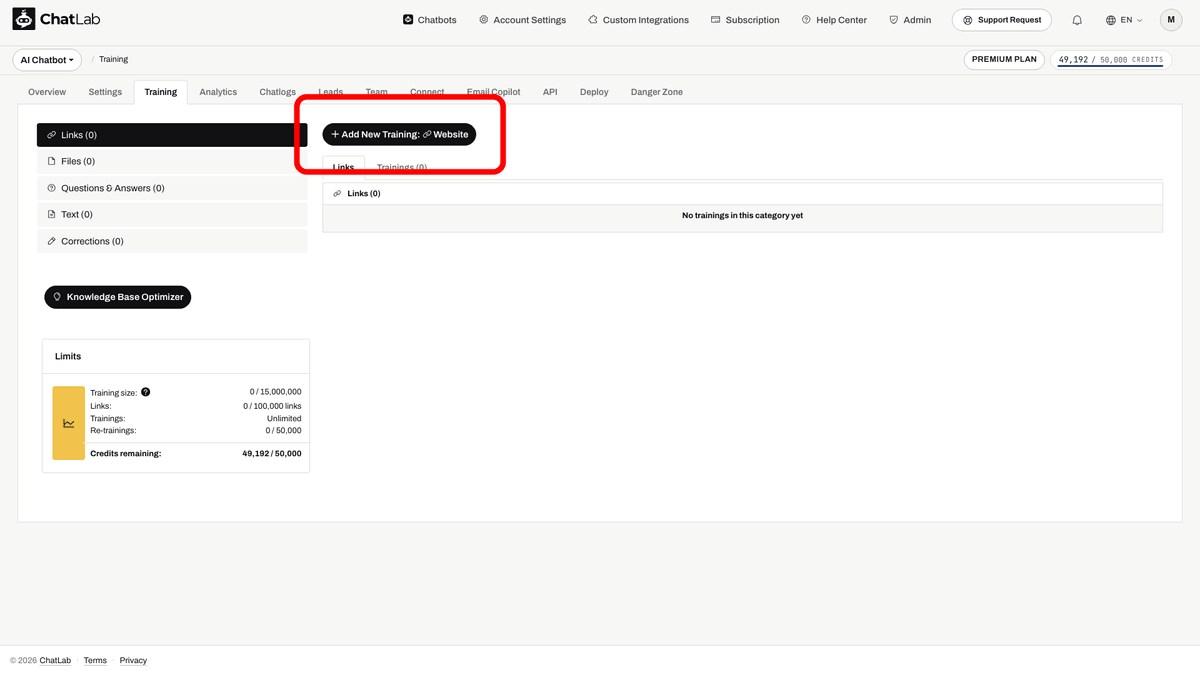Select the Training tab
Image resolution: width=1200 pixels, height=675 pixels.
(160, 92)
